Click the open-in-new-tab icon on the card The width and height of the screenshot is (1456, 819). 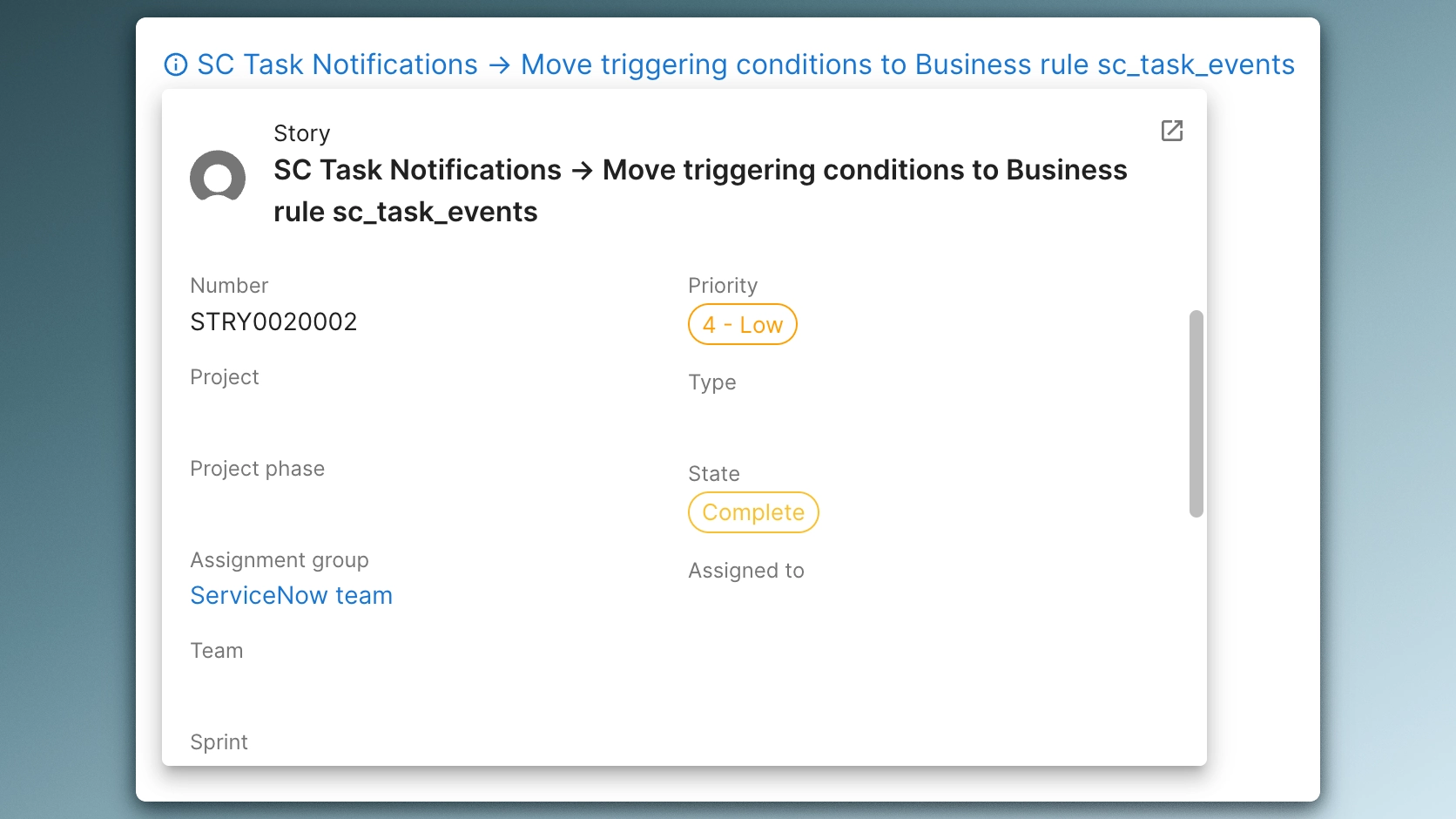click(1172, 131)
